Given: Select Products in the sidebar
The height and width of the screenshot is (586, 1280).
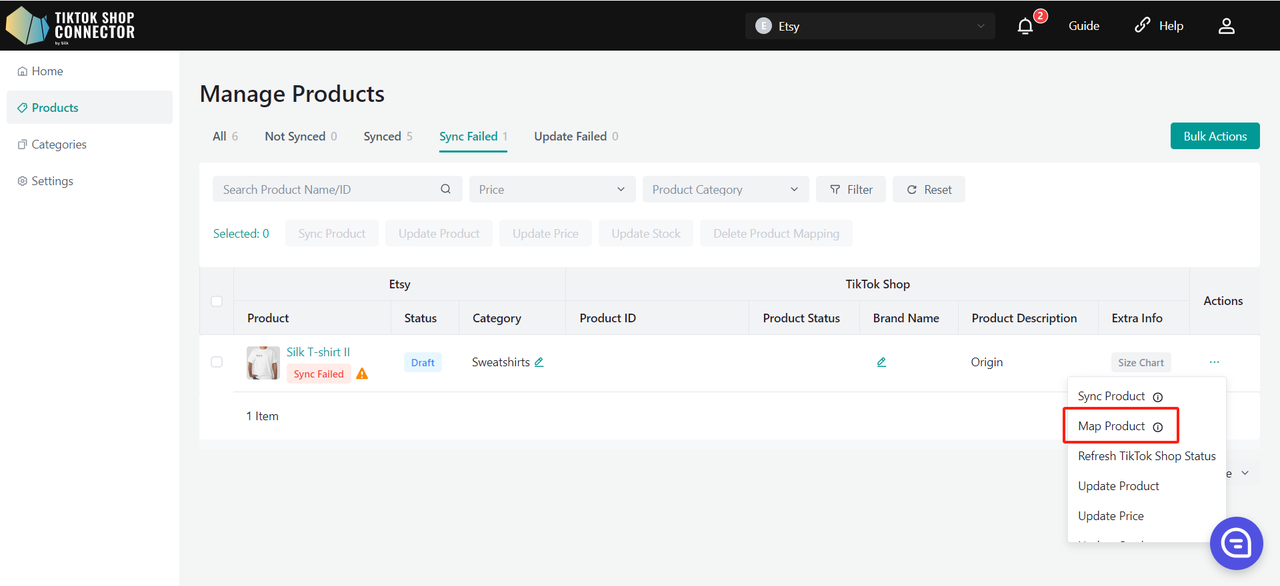Looking at the screenshot, I should tap(89, 107).
